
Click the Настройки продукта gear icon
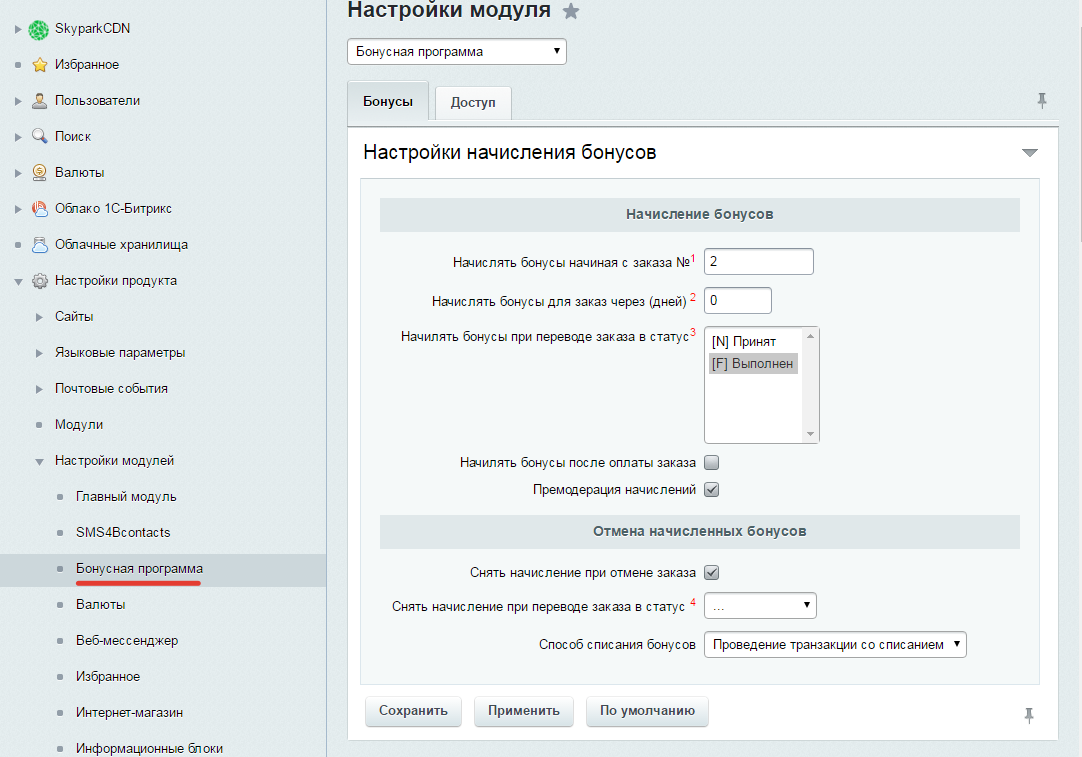(38, 280)
